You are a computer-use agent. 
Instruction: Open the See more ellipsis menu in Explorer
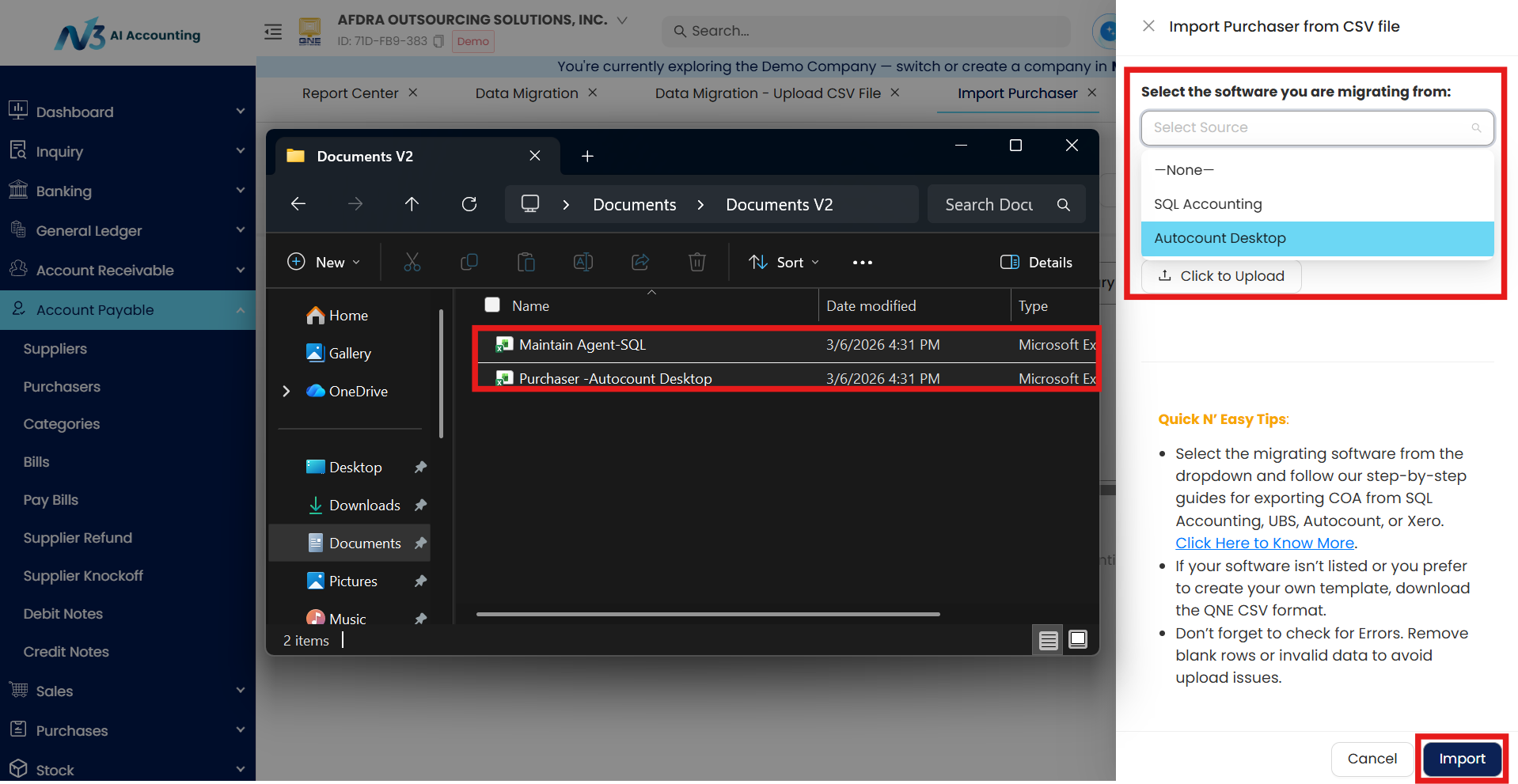(863, 263)
